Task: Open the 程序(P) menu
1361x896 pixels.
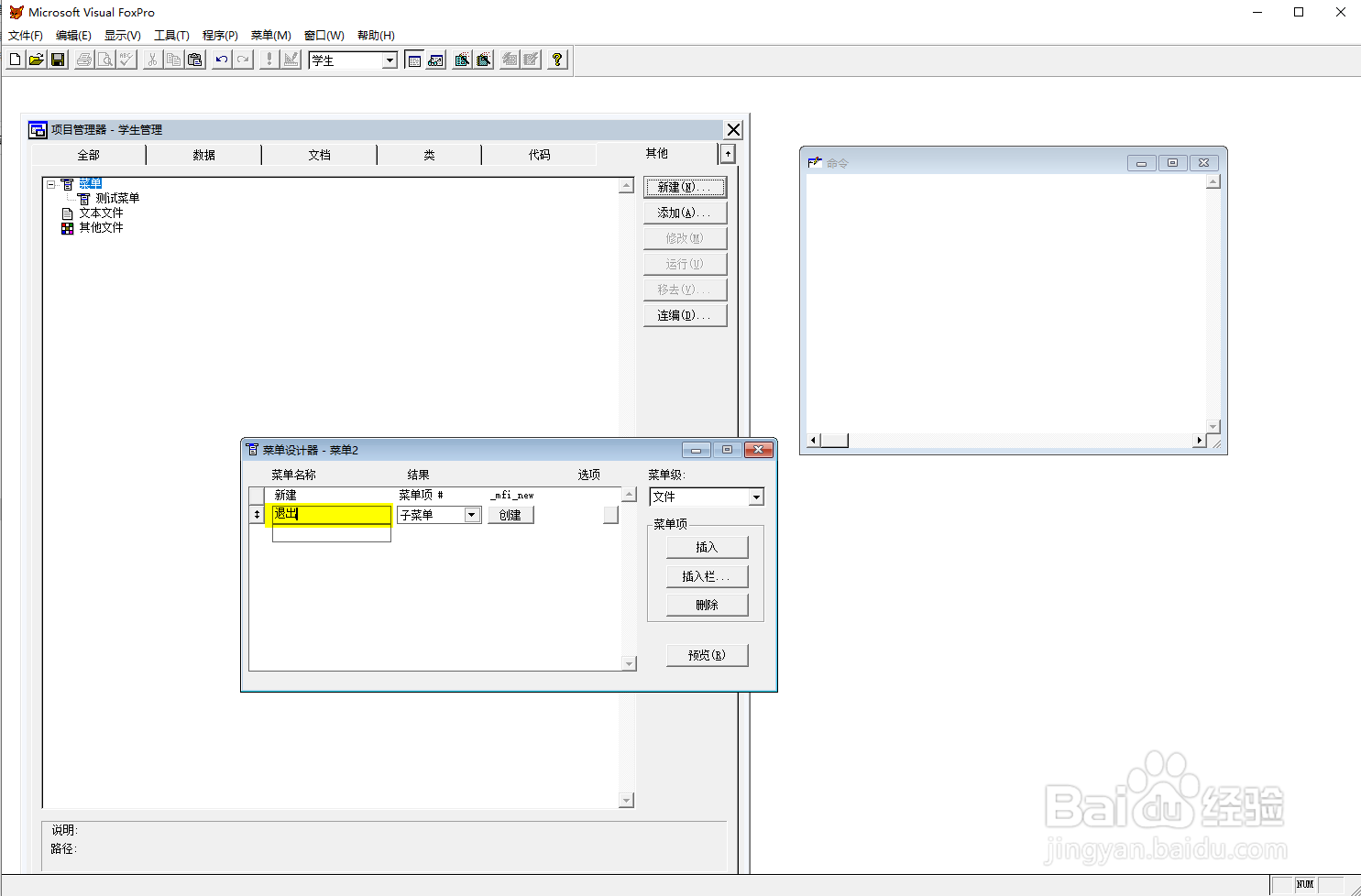Action: pyautogui.click(x=220, y=36)
